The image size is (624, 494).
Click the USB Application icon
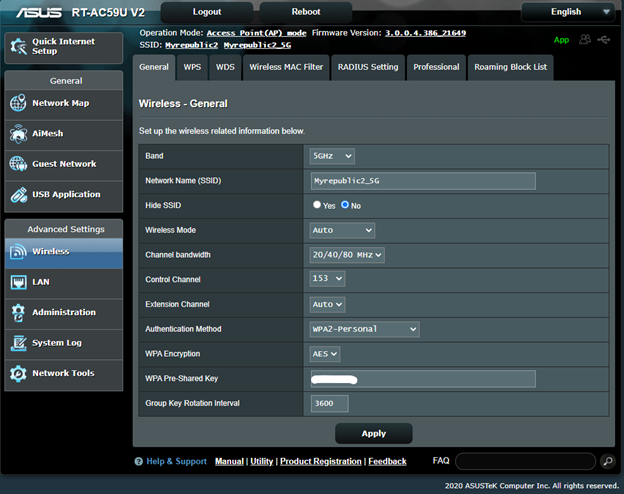tap(18, 194)
